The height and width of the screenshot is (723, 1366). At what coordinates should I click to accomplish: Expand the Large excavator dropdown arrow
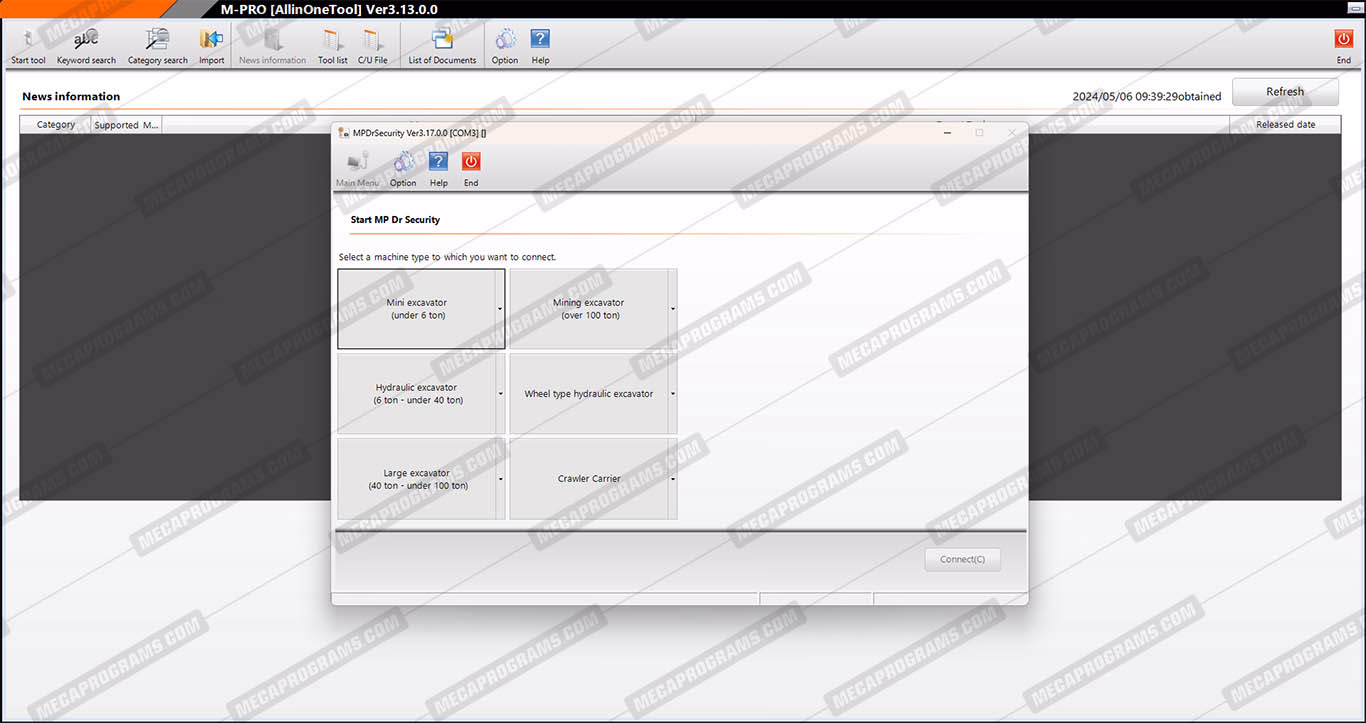(x=500, y=479)
